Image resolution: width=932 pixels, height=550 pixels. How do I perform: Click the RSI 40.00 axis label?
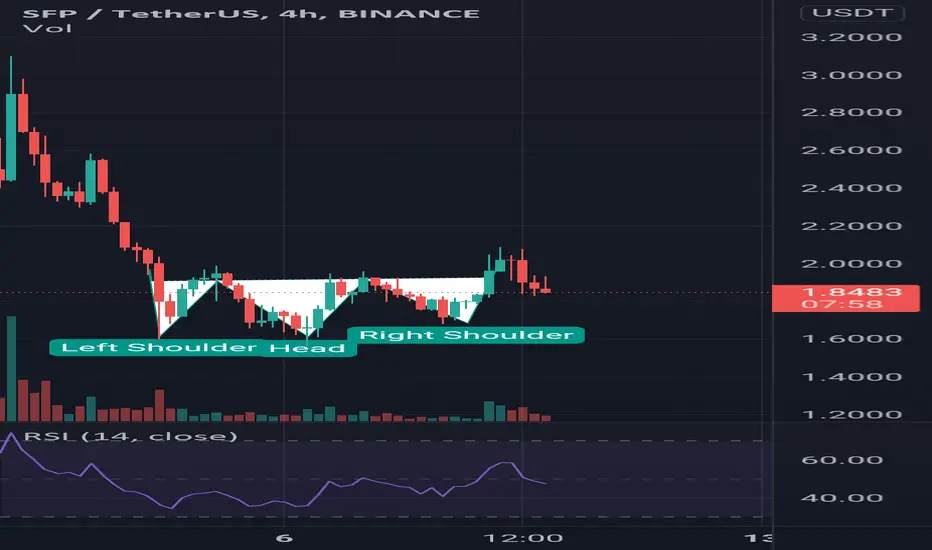pyautogui.click(x=842, y=498)
